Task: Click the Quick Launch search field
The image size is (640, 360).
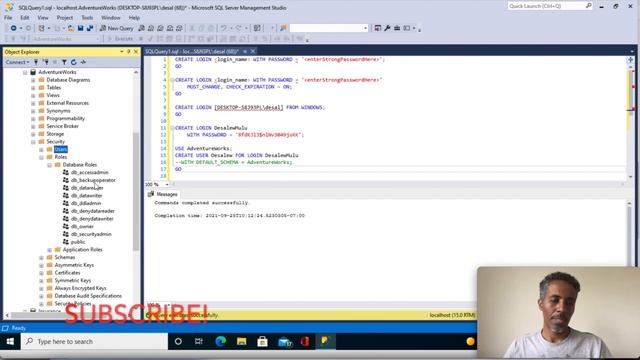Action: 549,6
